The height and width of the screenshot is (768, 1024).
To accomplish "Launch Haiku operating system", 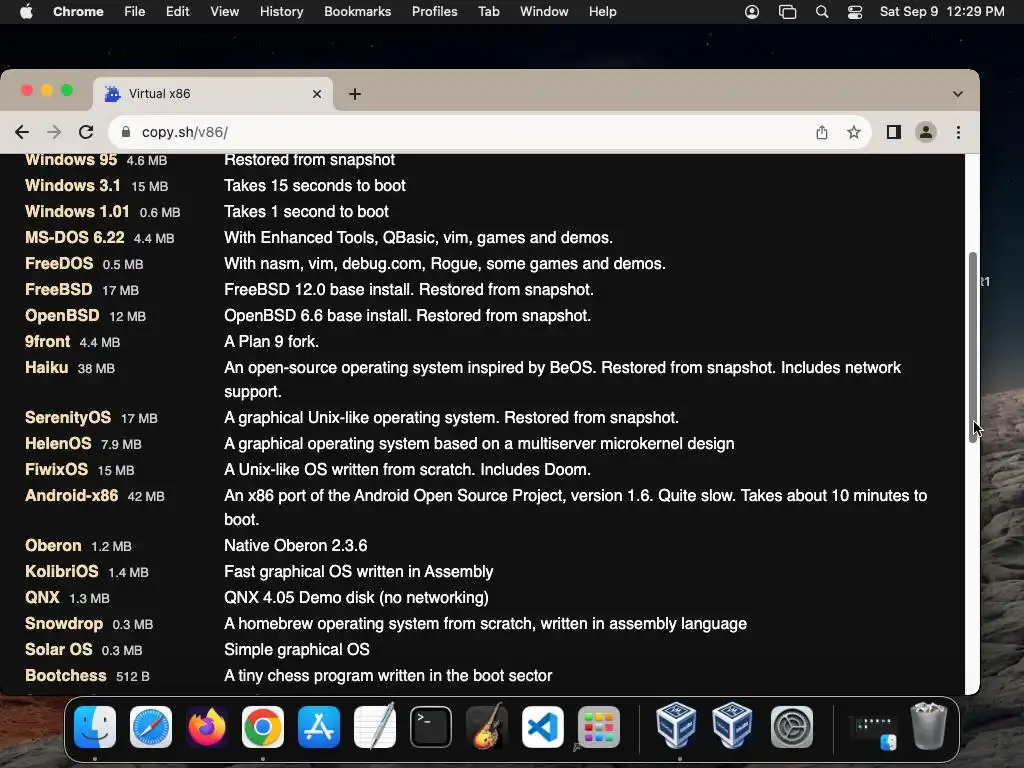I will pos(46,368).
